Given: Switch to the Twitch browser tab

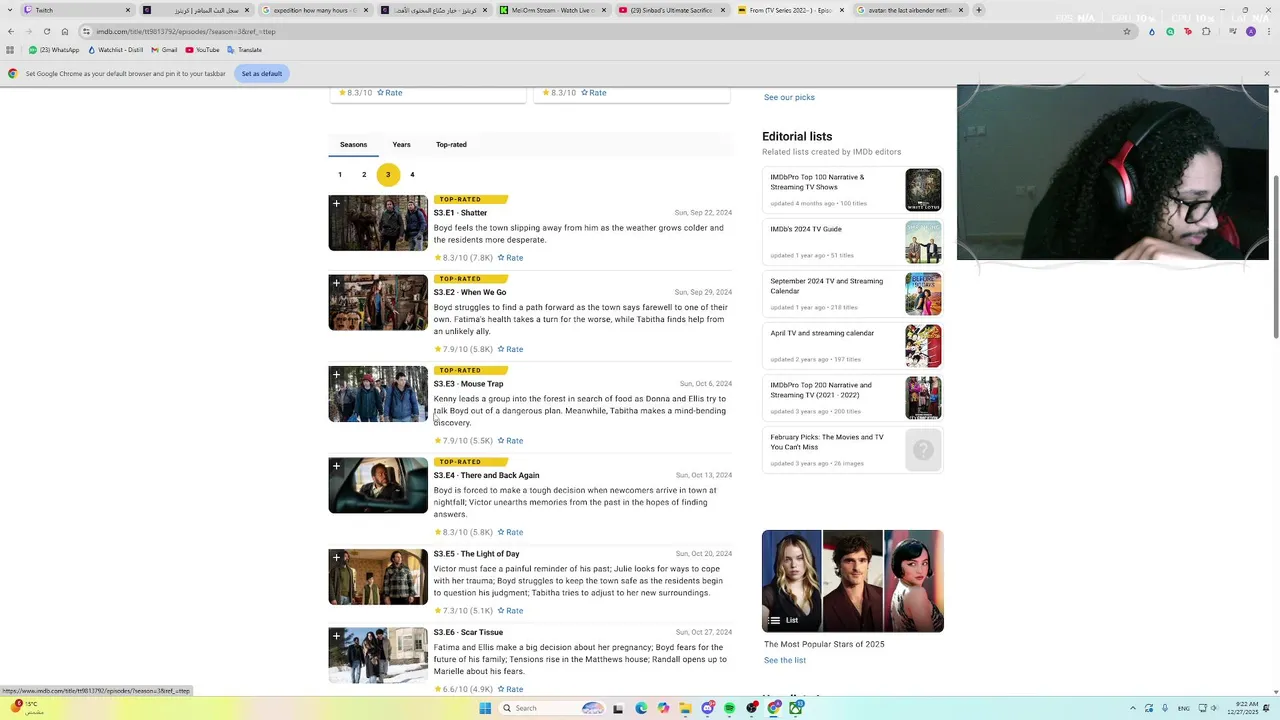Looking at the screenshot, I should point(76,10).
